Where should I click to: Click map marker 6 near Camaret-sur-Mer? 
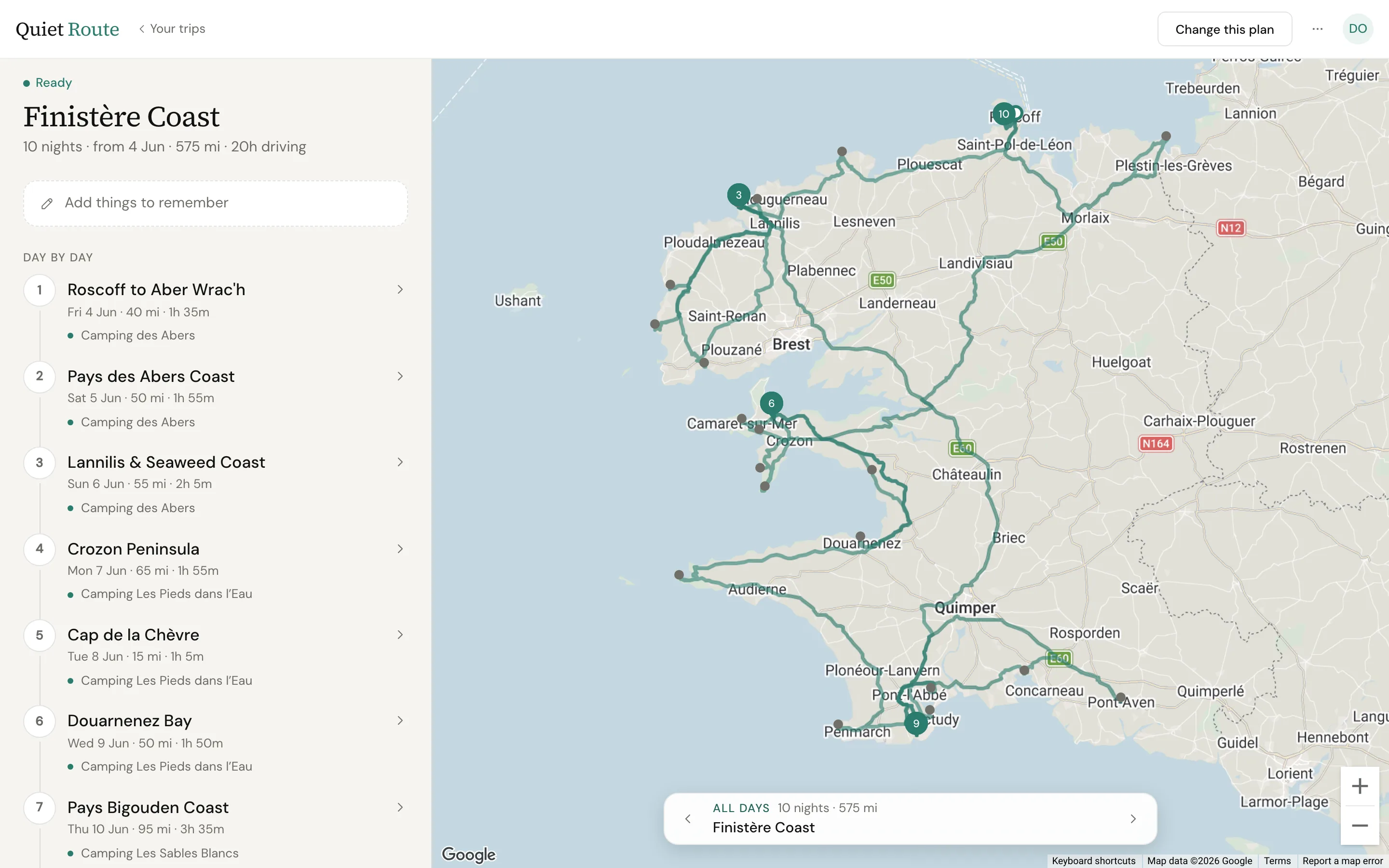771,404
